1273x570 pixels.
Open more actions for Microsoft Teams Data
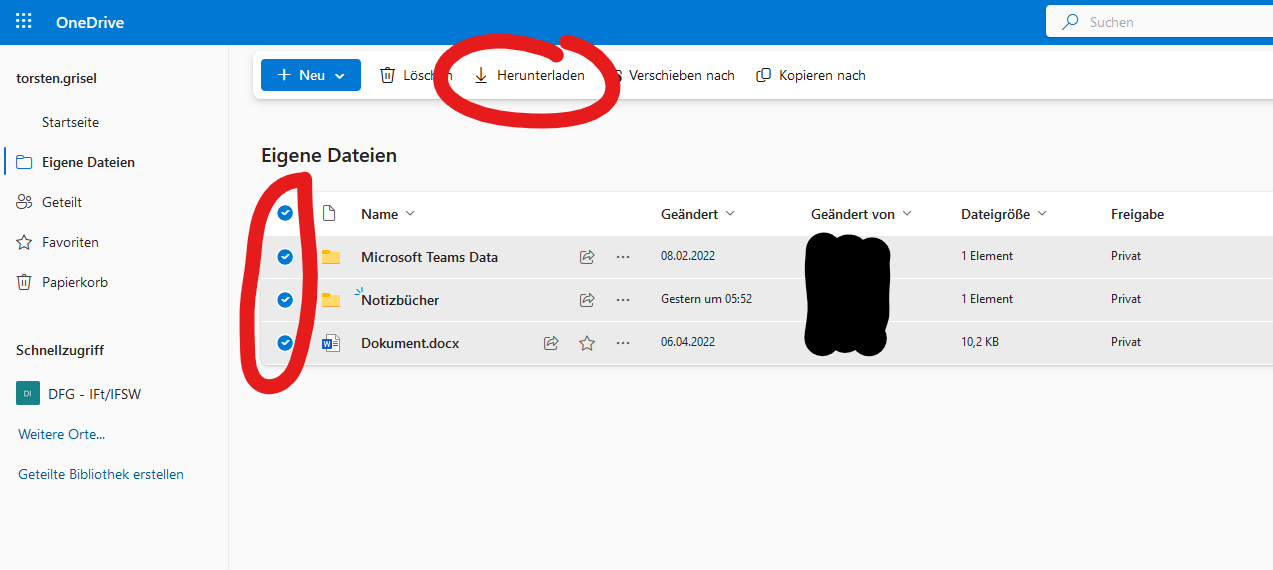pyautogui.click(x=623, y=257)
